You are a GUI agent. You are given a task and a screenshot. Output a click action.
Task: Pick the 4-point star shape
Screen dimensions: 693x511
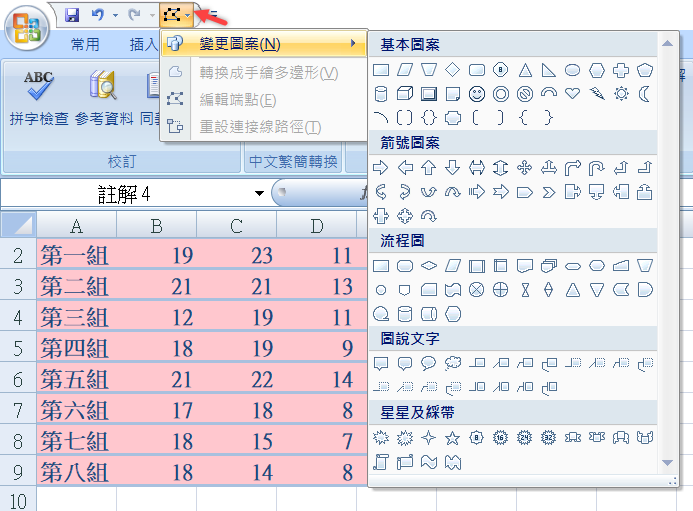point(429,438)
